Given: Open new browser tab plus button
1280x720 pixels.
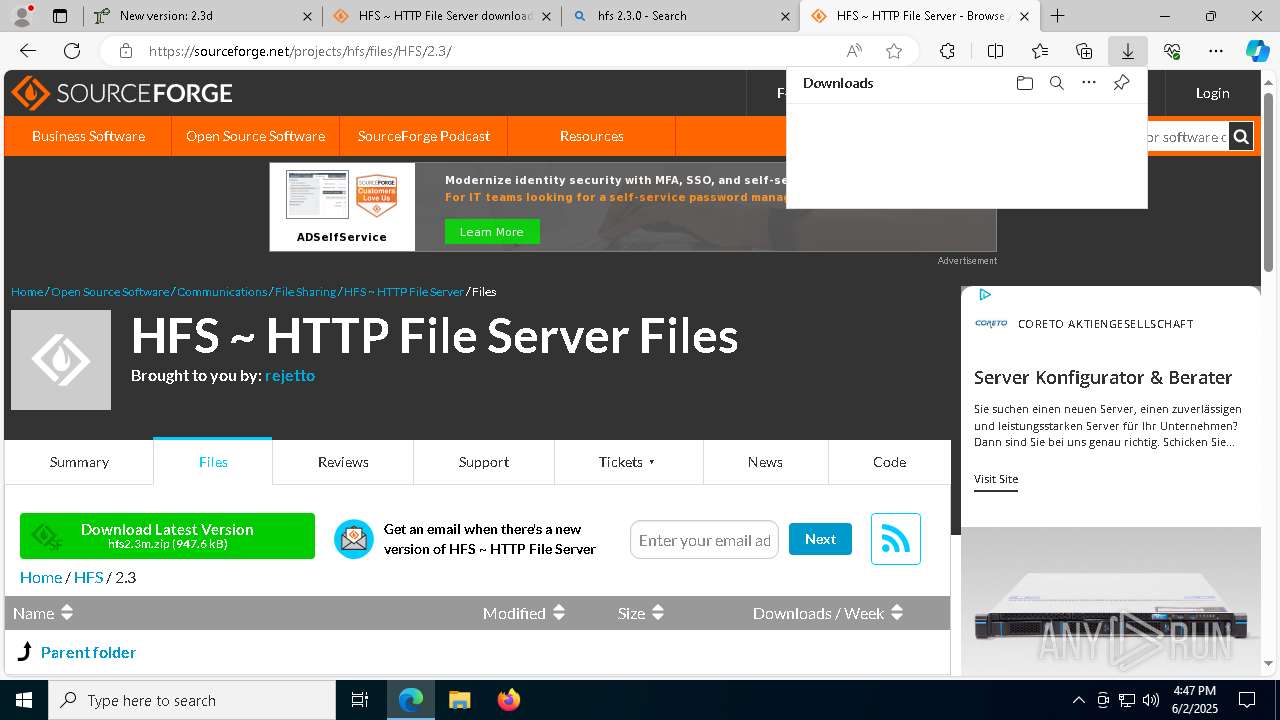Looking at the screenshot, I should [1057, 16].
